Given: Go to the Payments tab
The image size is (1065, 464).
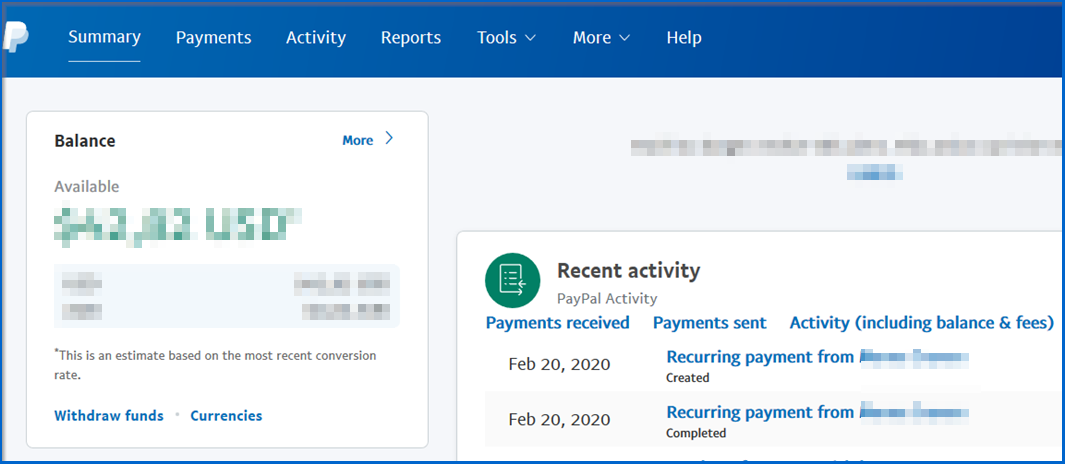Looking at the screenshot, I should point(213,37).
